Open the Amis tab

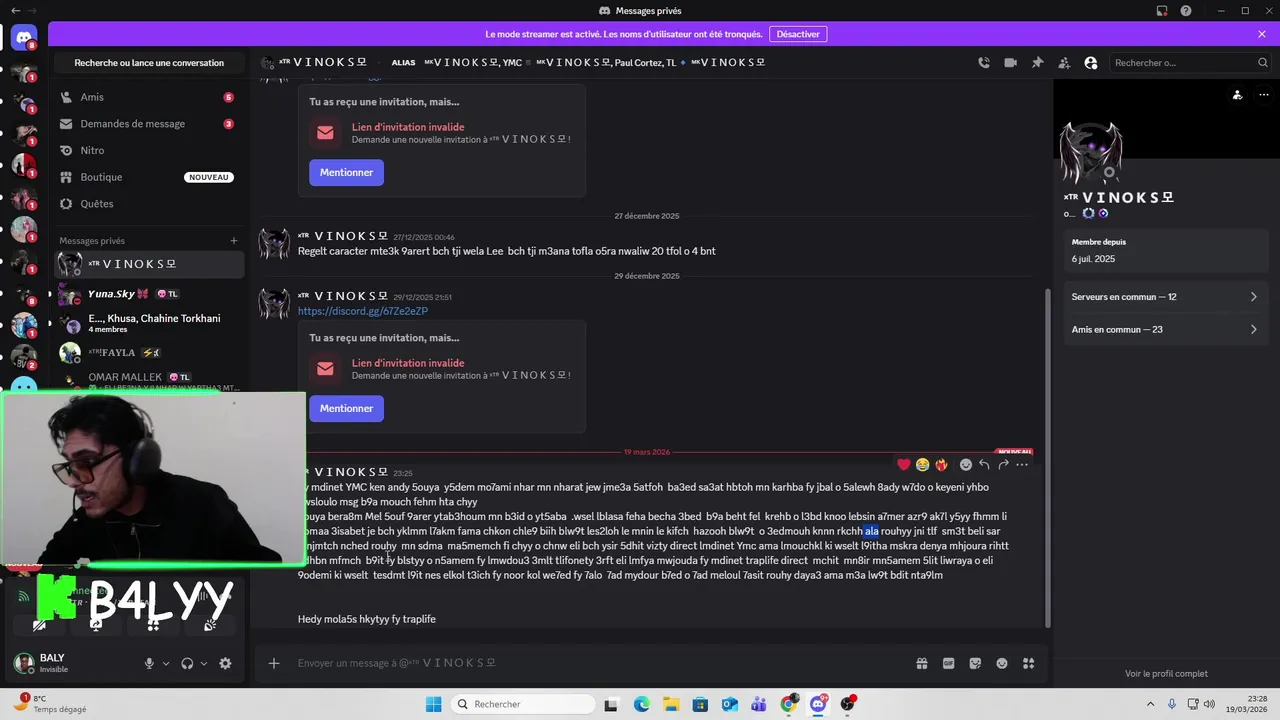click(149, 97)
